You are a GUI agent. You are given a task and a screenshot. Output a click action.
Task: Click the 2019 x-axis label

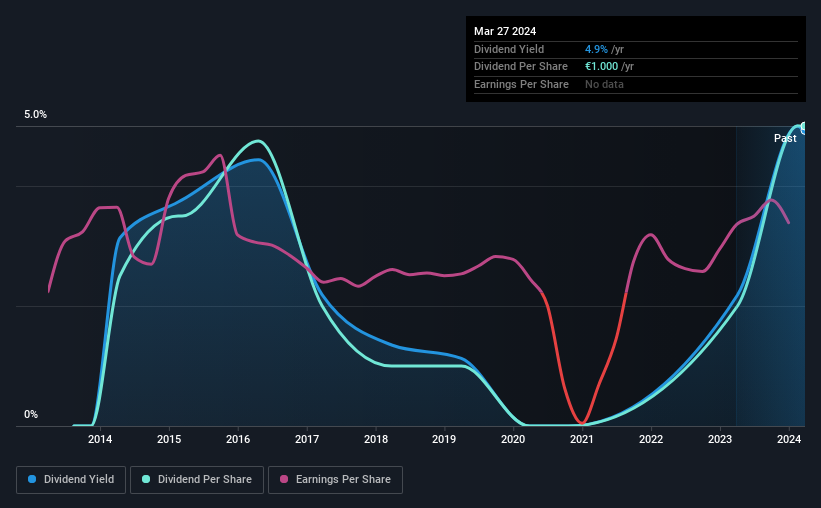click(x=444, y=439)
